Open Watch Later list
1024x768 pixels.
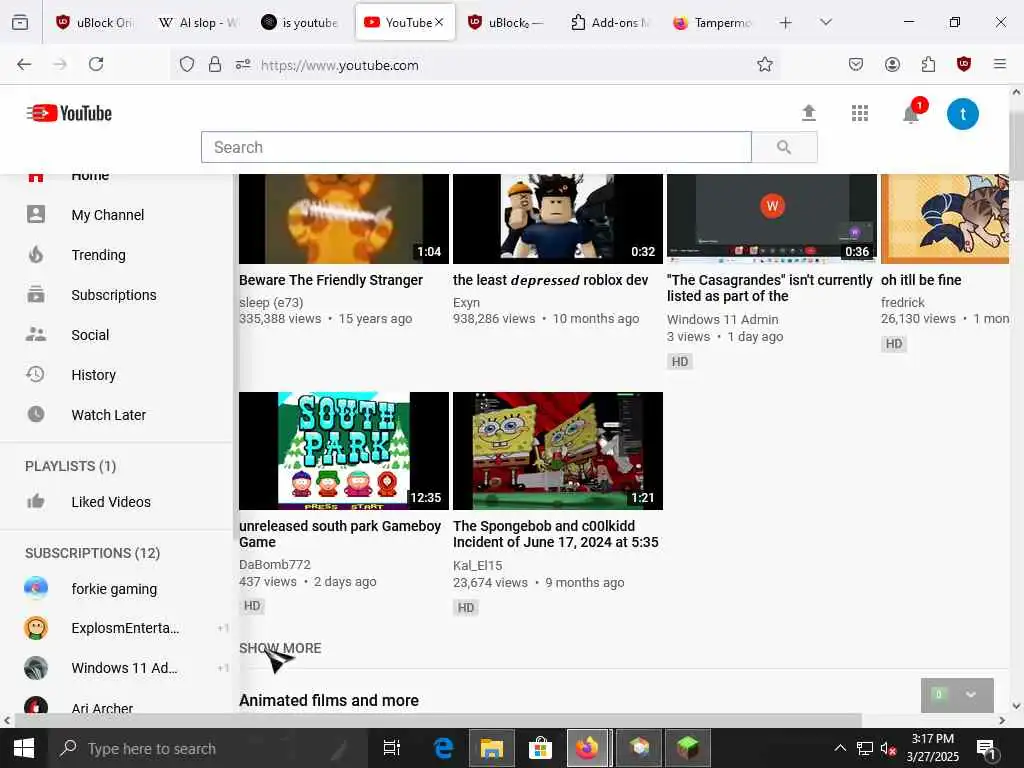108,415
